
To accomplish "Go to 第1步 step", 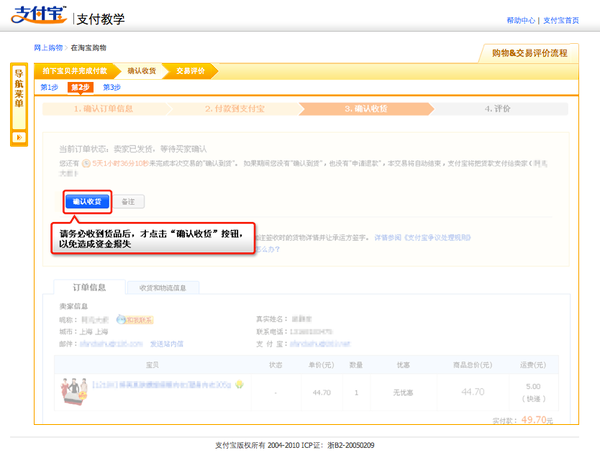I will [x=50, y=88].
